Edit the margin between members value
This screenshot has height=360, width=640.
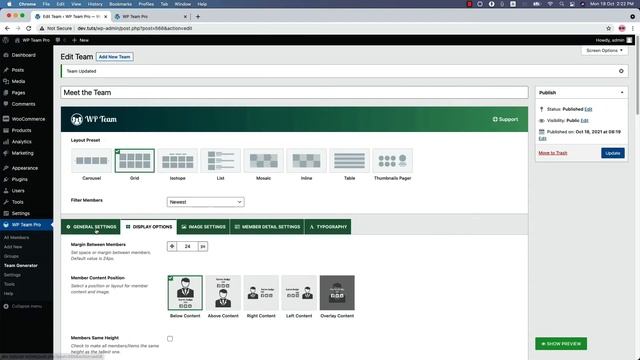tap(187, 247)
